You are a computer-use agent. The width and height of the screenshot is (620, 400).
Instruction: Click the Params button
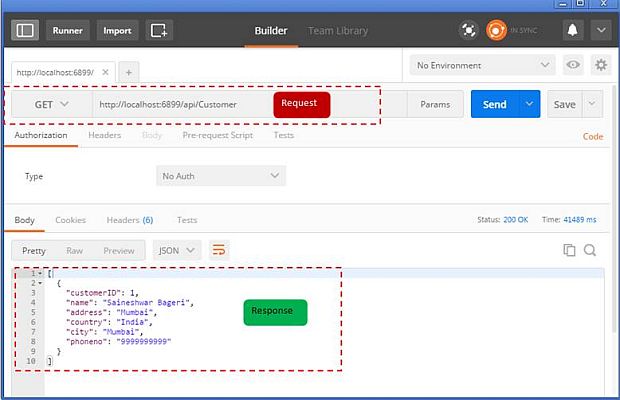point(435,104)
